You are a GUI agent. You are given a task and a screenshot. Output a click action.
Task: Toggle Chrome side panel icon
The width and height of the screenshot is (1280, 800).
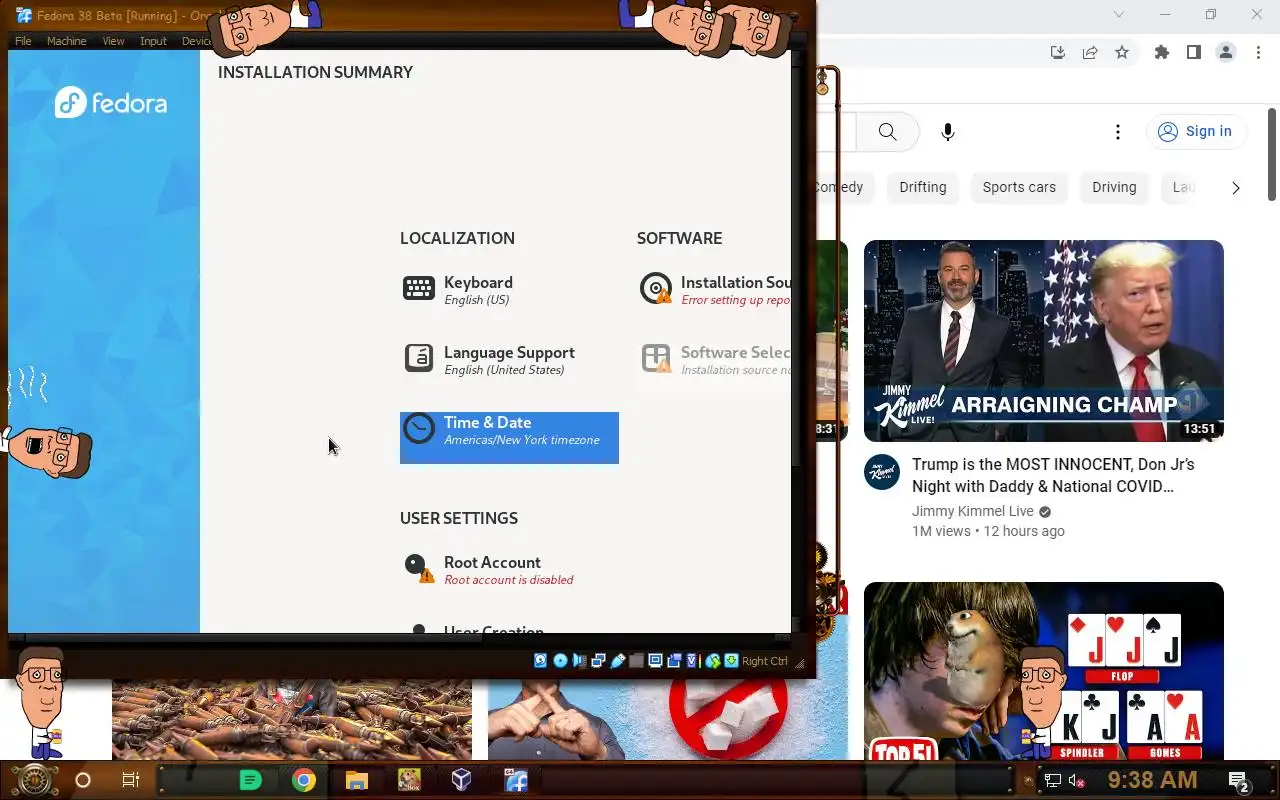point(1194,53)
